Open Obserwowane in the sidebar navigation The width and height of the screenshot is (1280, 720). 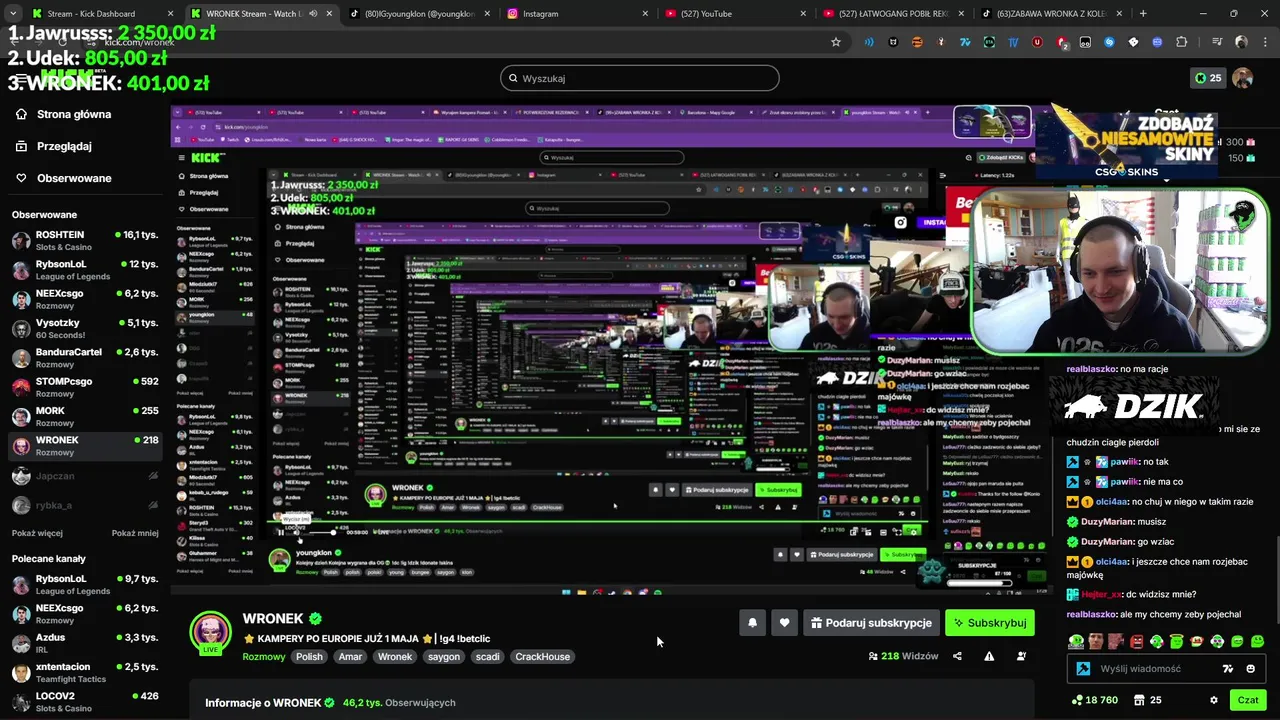(74, 178)
